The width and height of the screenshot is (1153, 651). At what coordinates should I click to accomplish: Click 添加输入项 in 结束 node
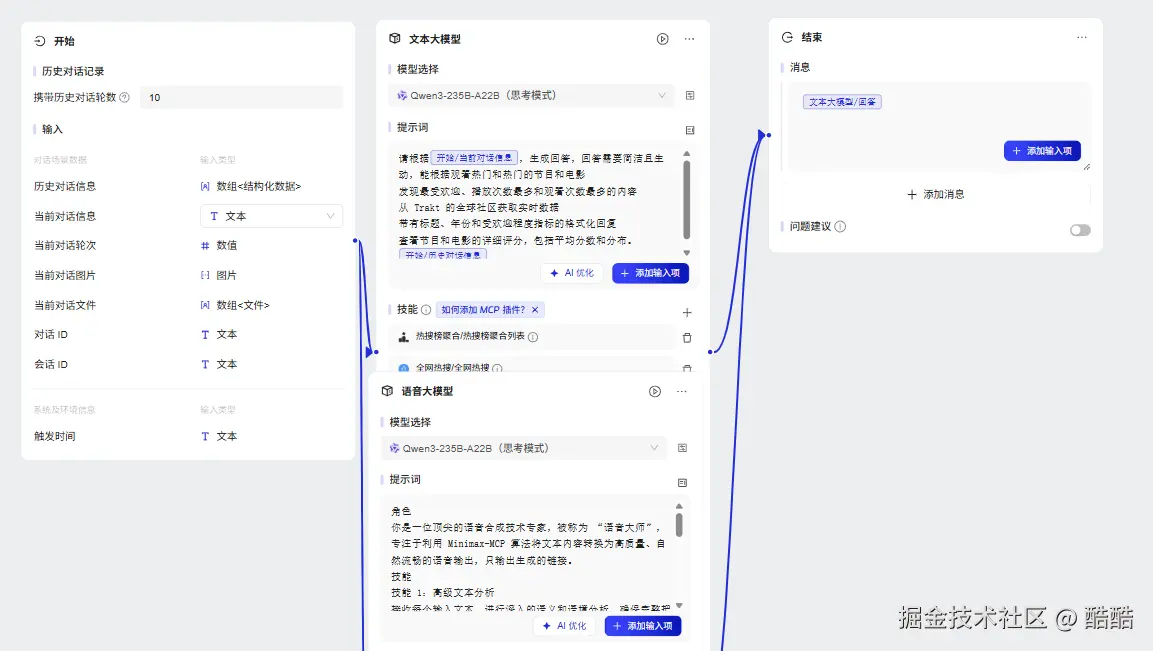tap(1042, 151)
